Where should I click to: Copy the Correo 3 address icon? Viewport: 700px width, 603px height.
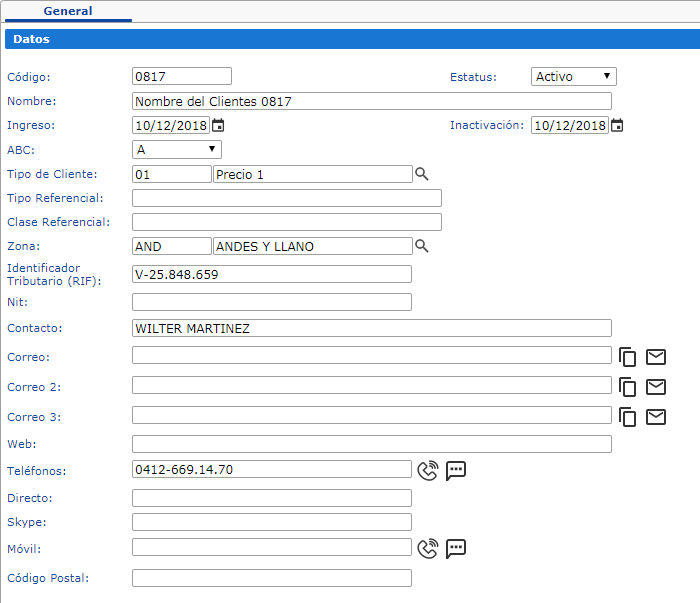click(627, 417)
